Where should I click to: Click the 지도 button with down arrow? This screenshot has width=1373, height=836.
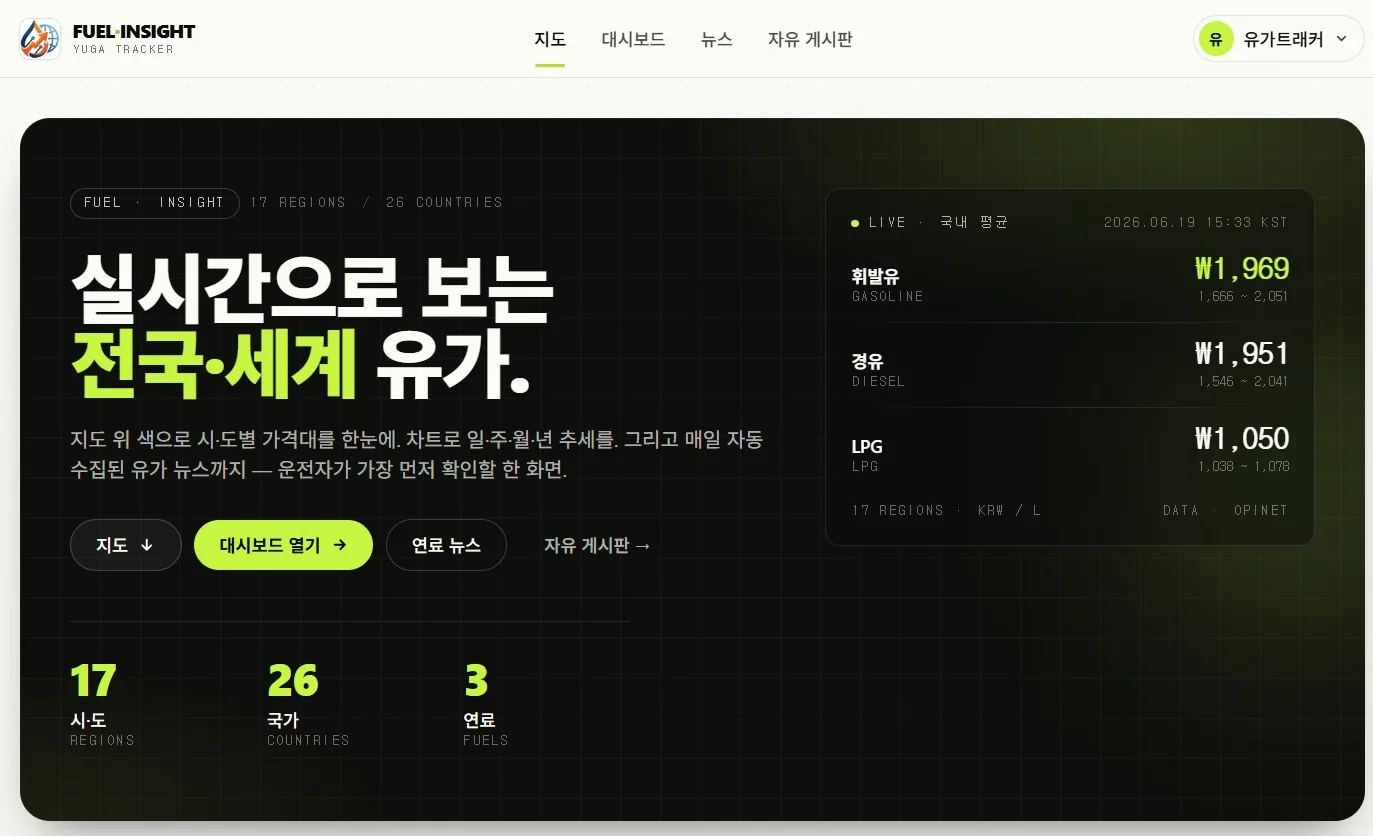(126, 545)
